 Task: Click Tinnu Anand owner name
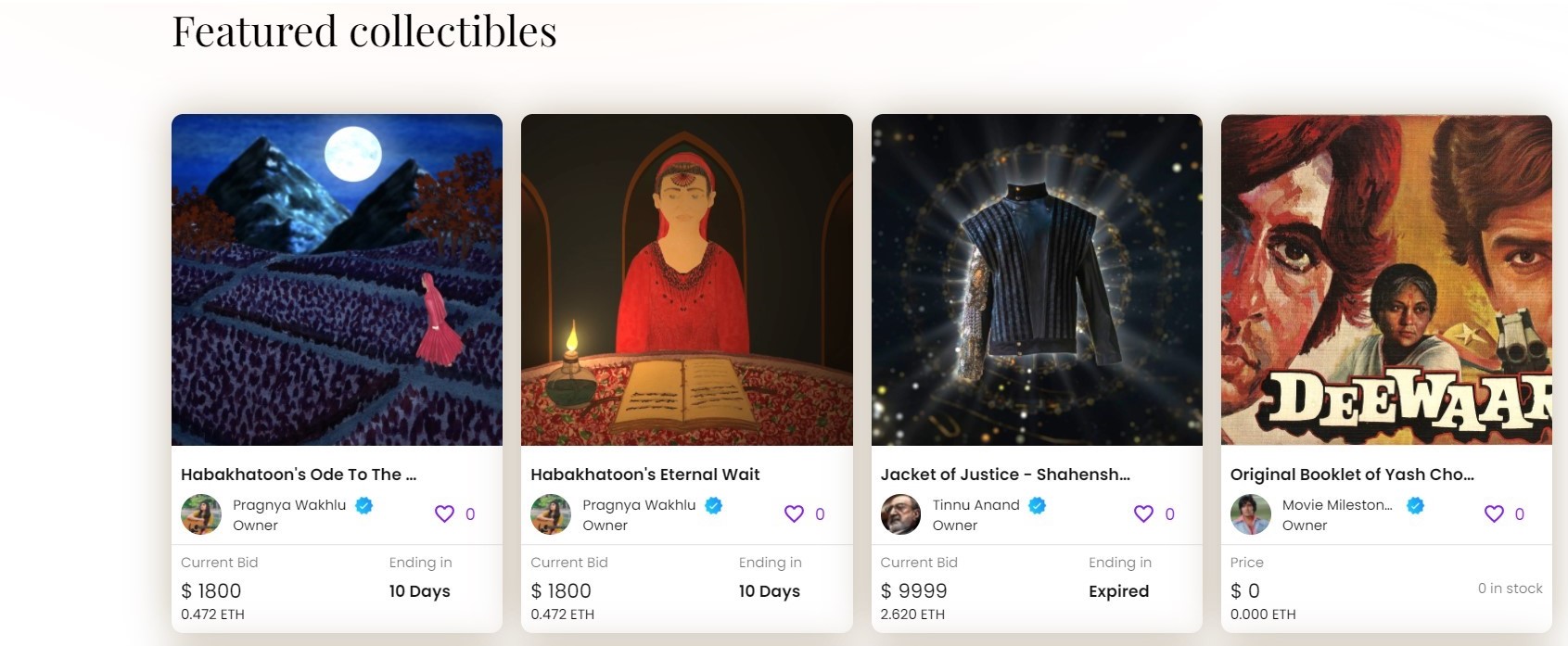click(x=975, y=505)
